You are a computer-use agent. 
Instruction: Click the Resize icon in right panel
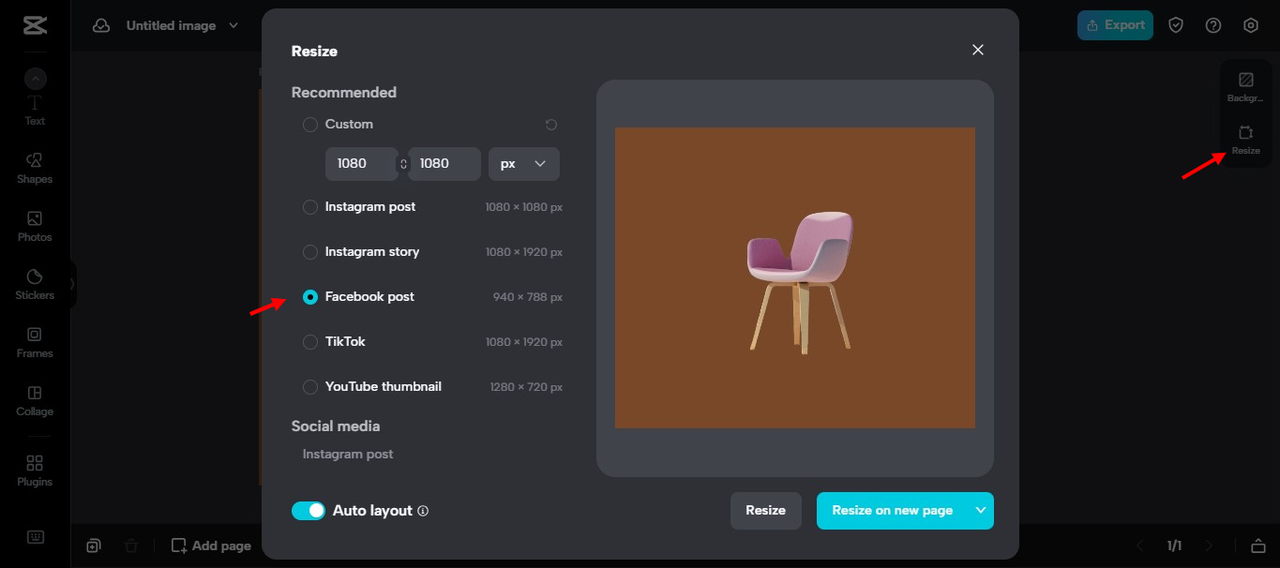[1246, 139]
